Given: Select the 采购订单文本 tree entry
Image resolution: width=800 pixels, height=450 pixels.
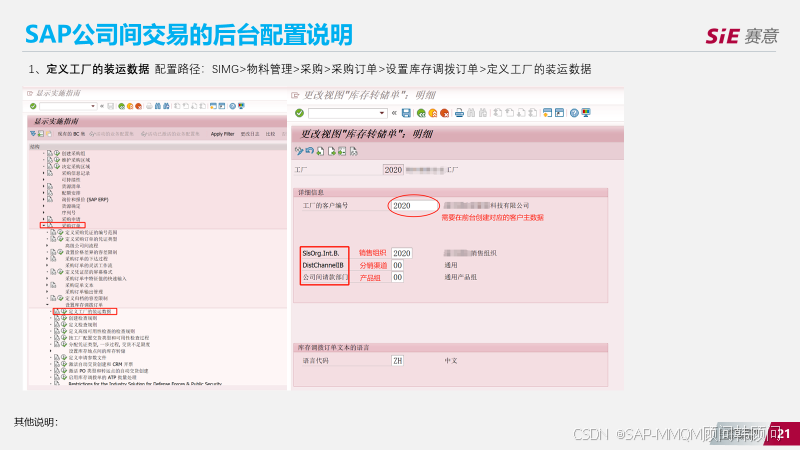Looking at the screenshot, I should pyautogui.click(x=79, y=285).
